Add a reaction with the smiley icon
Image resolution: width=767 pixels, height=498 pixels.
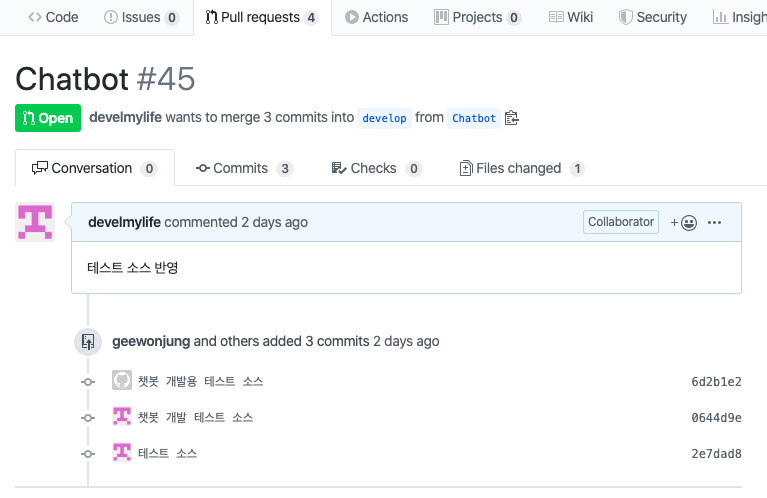coord(684,223)
